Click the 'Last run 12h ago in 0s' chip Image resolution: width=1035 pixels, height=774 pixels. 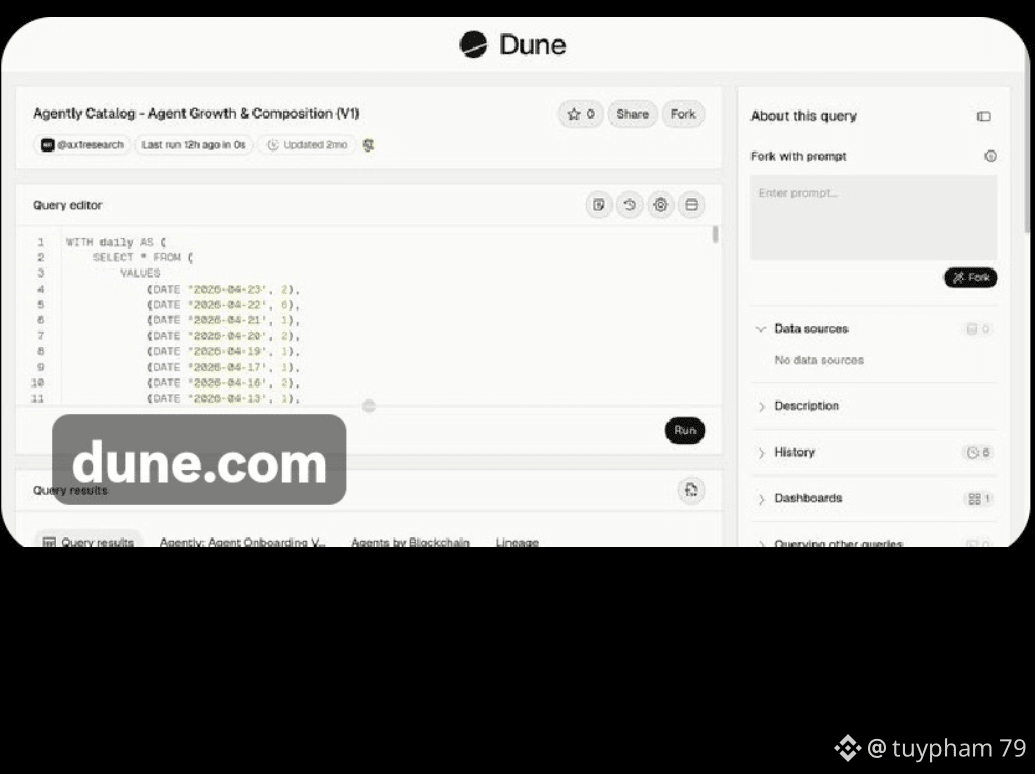tap(193, 145)
